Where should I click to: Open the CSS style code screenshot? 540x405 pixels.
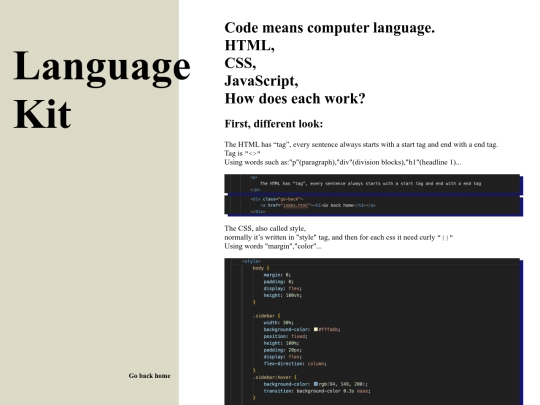coord(372,332)
